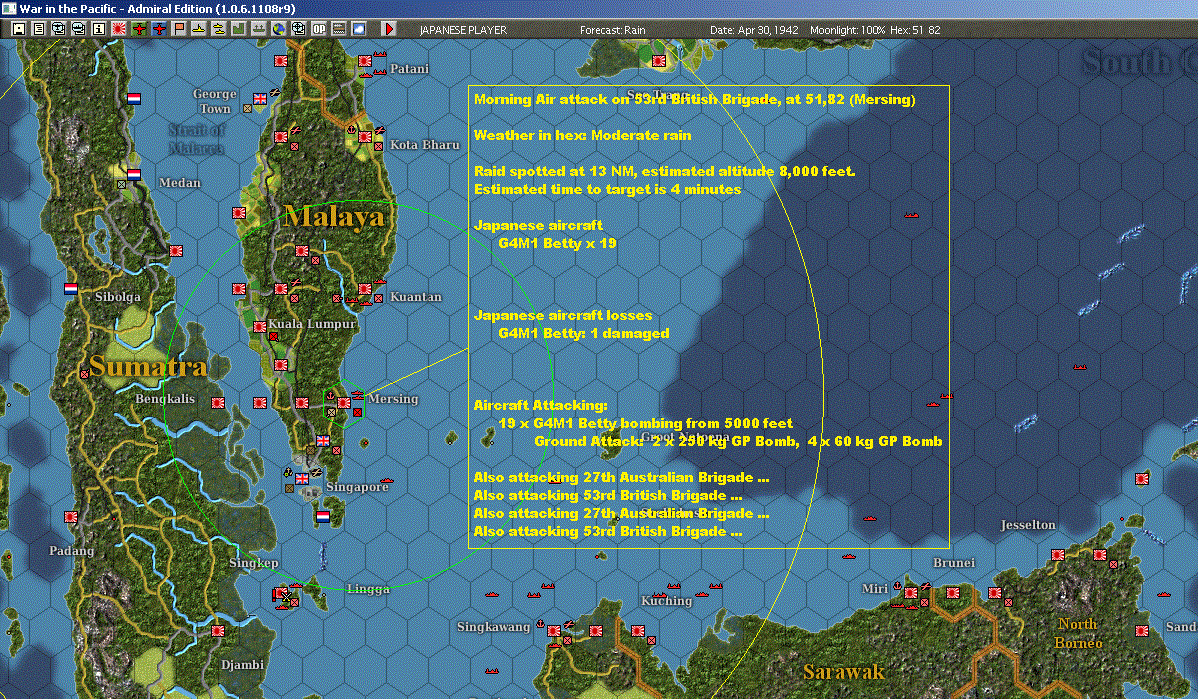Select the red plane on green background icon
This screenshot has height=699, width=1198.
pyautogui.click(x=138, y=29)
